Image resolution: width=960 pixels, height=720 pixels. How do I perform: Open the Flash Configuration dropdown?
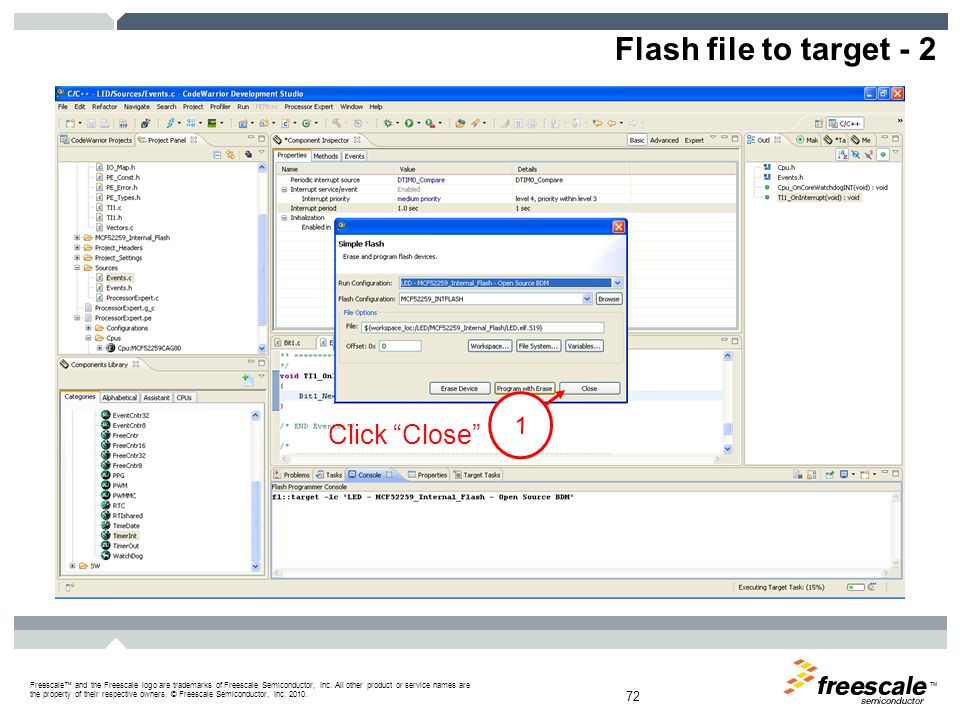point(587,299)
